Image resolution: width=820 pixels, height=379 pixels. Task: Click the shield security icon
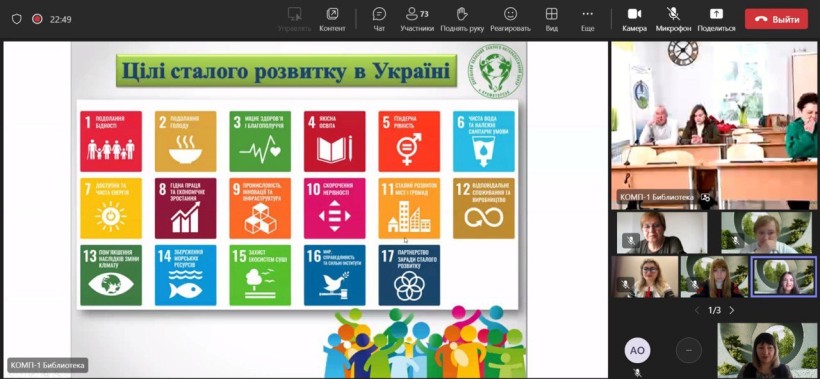point(17,19)
